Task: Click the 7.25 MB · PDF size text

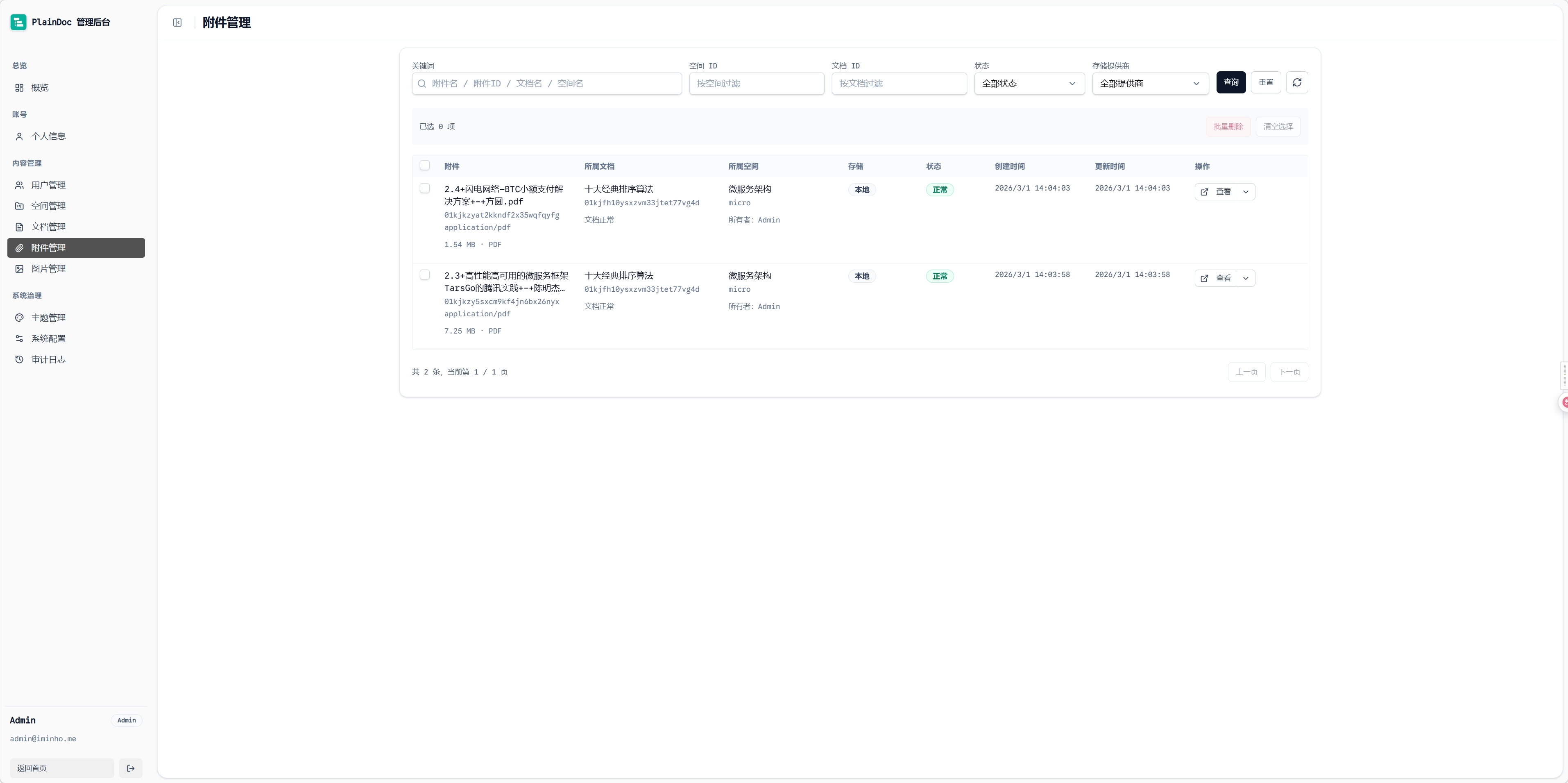Action: pos(473,331)
